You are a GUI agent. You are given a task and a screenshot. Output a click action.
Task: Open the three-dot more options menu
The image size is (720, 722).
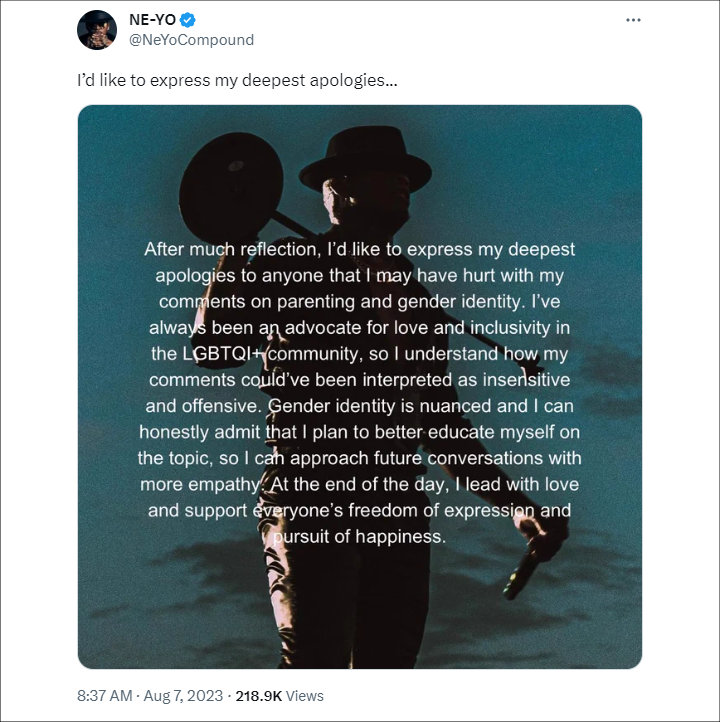pyautogui.click(x=633, y=20)
